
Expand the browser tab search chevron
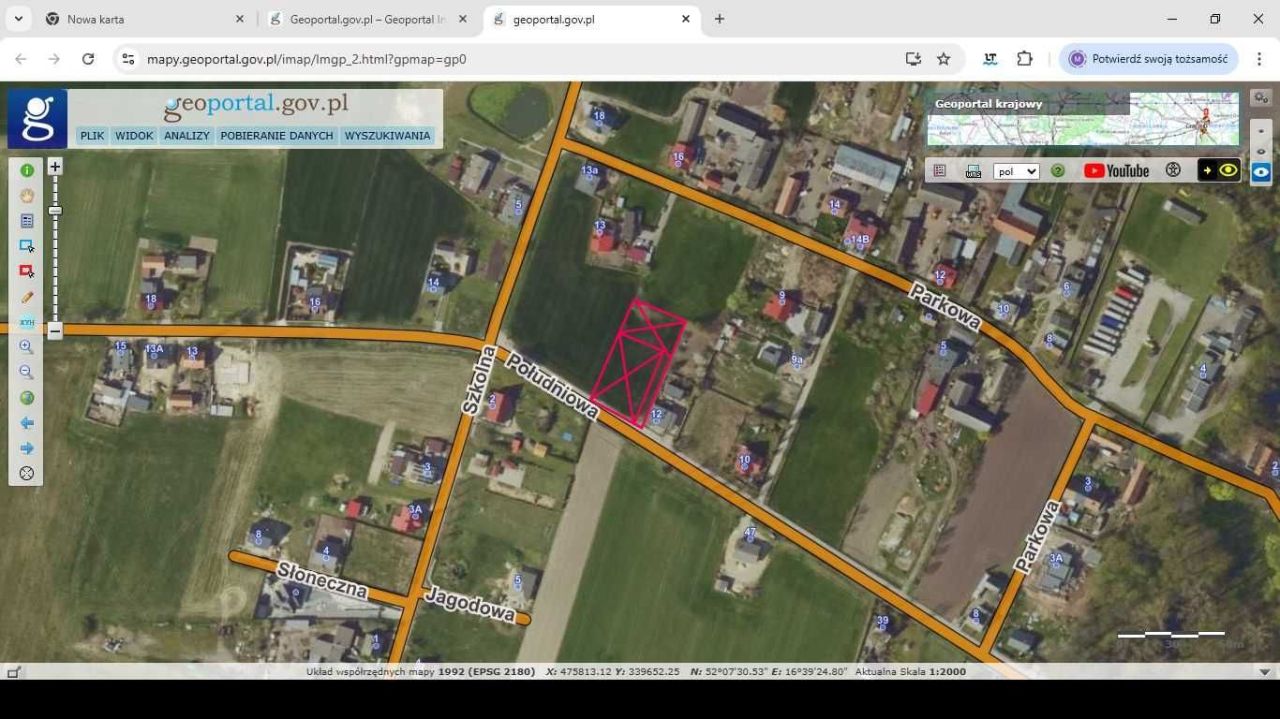pos(18,19)
